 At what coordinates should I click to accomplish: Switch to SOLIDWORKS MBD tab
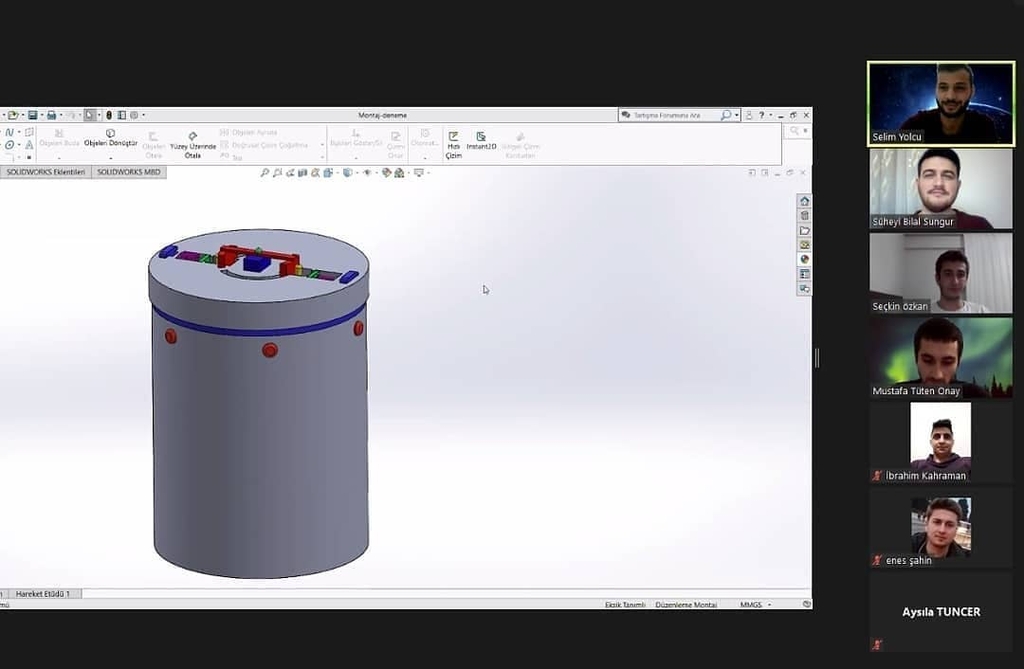[x=128, y=172]
